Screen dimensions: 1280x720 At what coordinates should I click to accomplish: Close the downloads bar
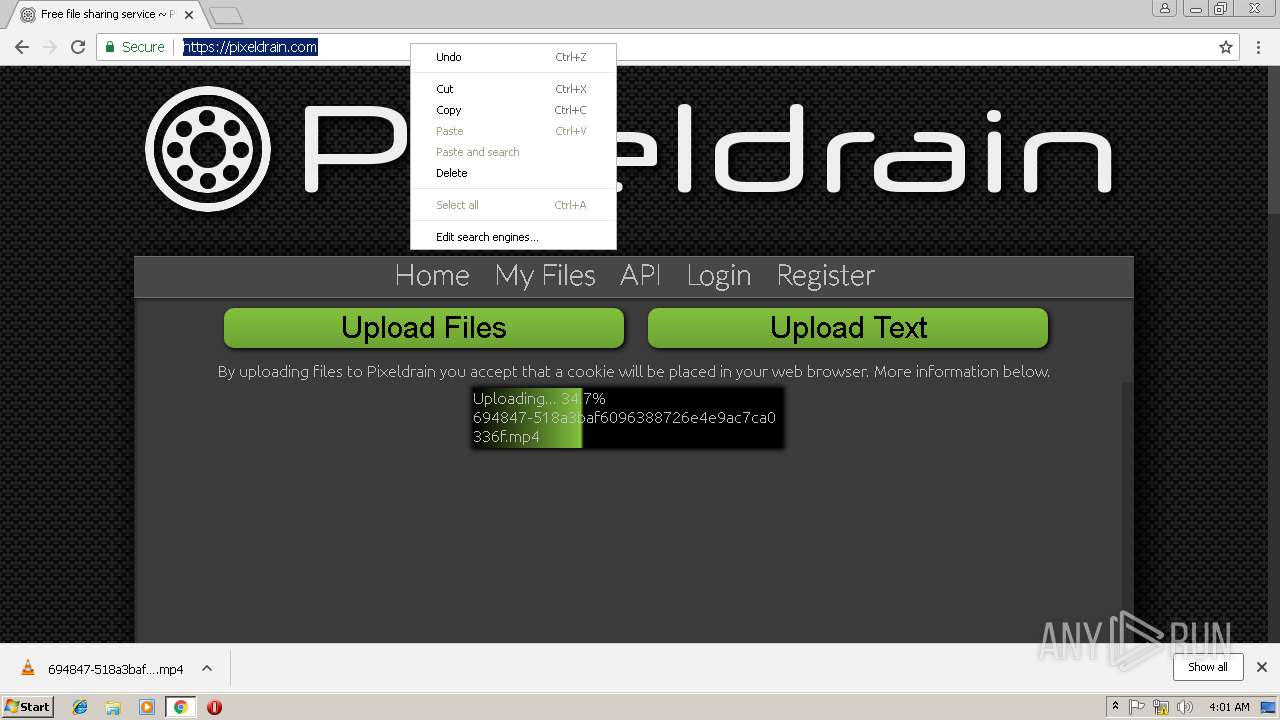tap(1261, 667)
